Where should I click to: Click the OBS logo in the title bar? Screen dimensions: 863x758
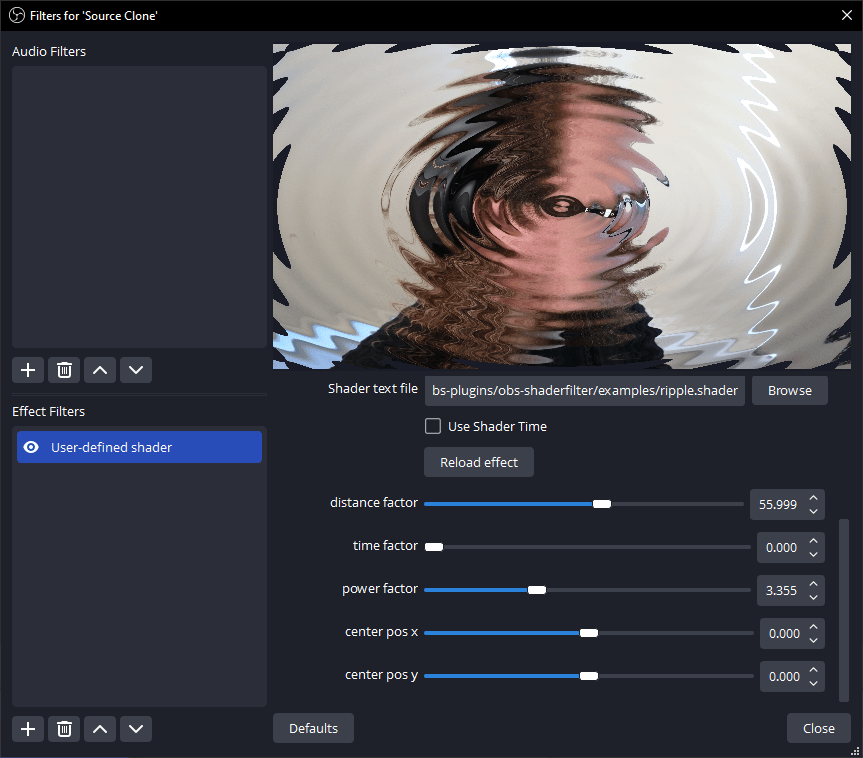(x=17, y=15)
